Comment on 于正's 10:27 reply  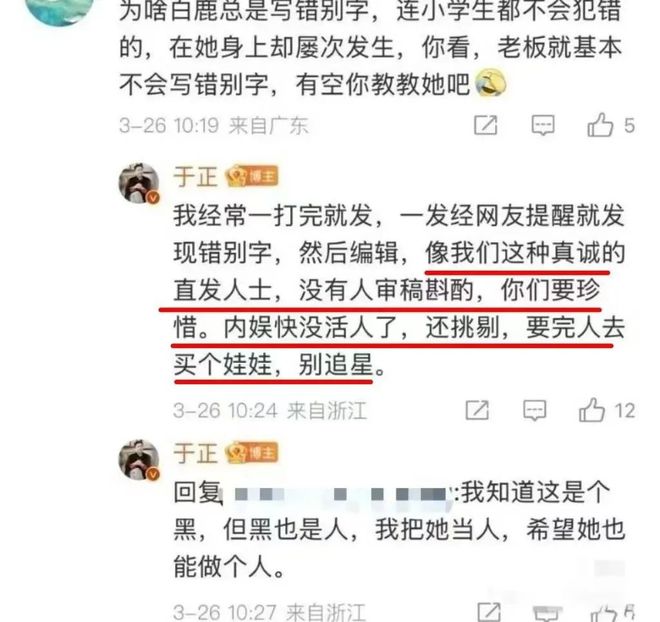[x=546, y=613]
